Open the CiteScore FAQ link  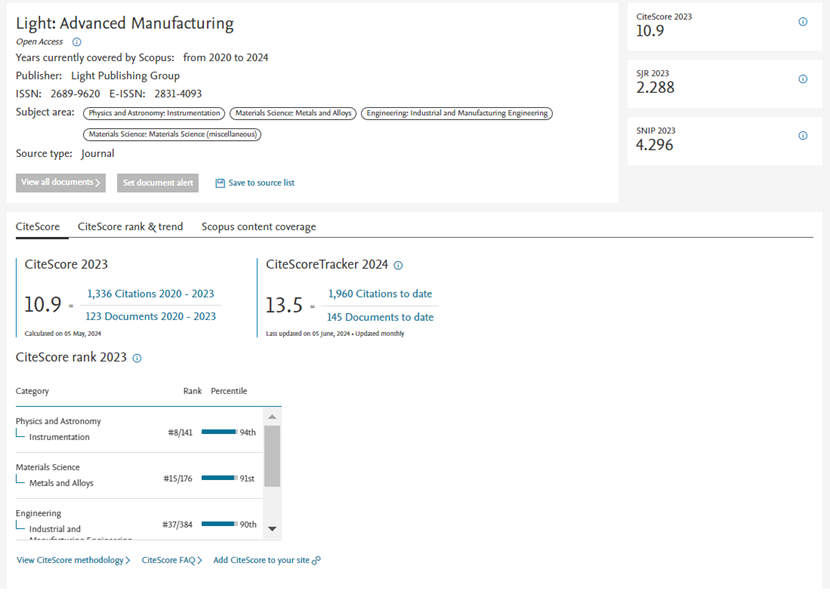tap(172, 561)
